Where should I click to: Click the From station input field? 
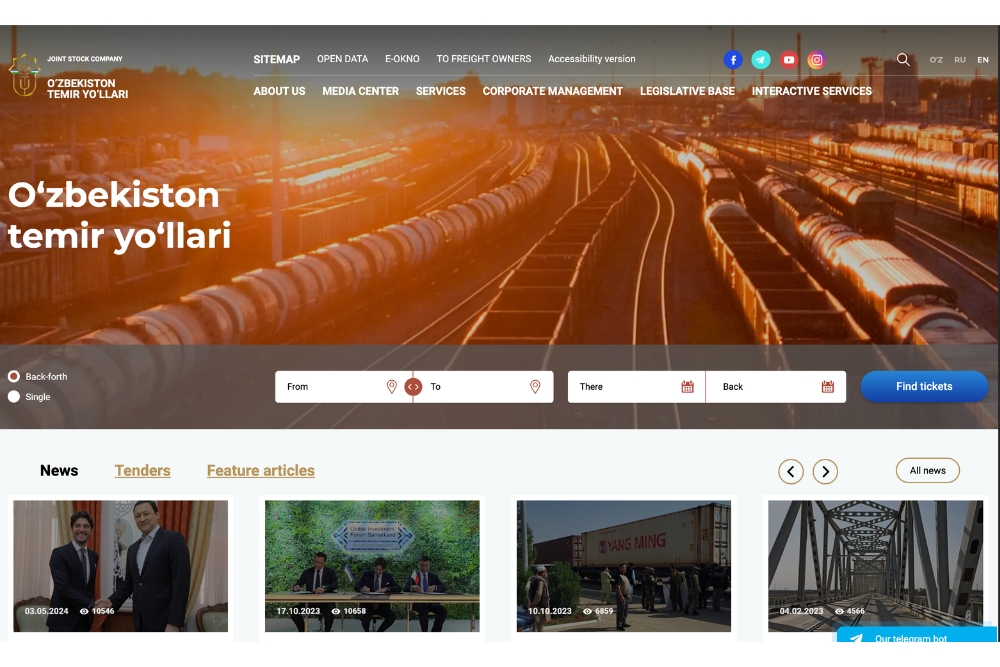(335, 387)
